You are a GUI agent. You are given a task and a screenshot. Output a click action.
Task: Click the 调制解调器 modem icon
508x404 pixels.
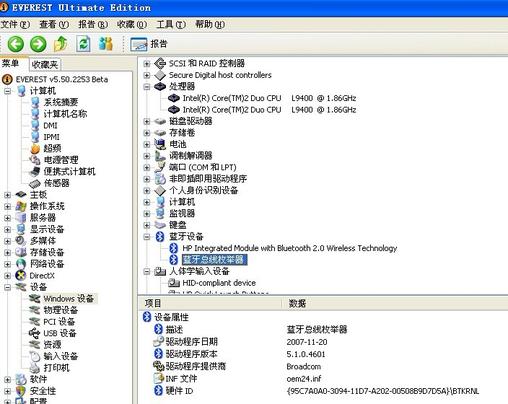pos(160,156)
